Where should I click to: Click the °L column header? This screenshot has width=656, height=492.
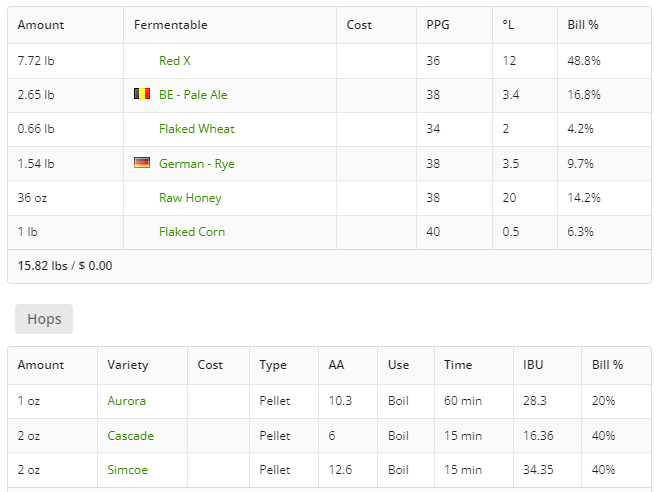pos(508,25)
